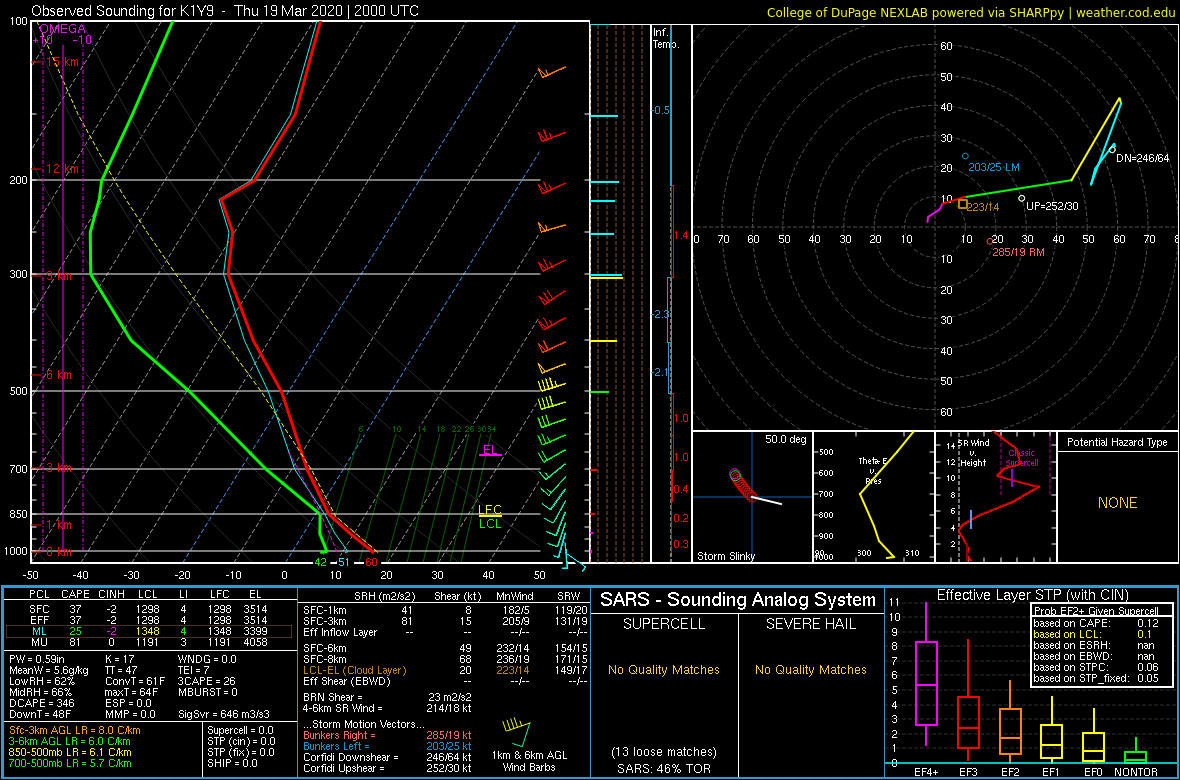This screenshot has height=780, width=1180.
Task: Click the magenta OMEGA label
Action: [62, 29]
